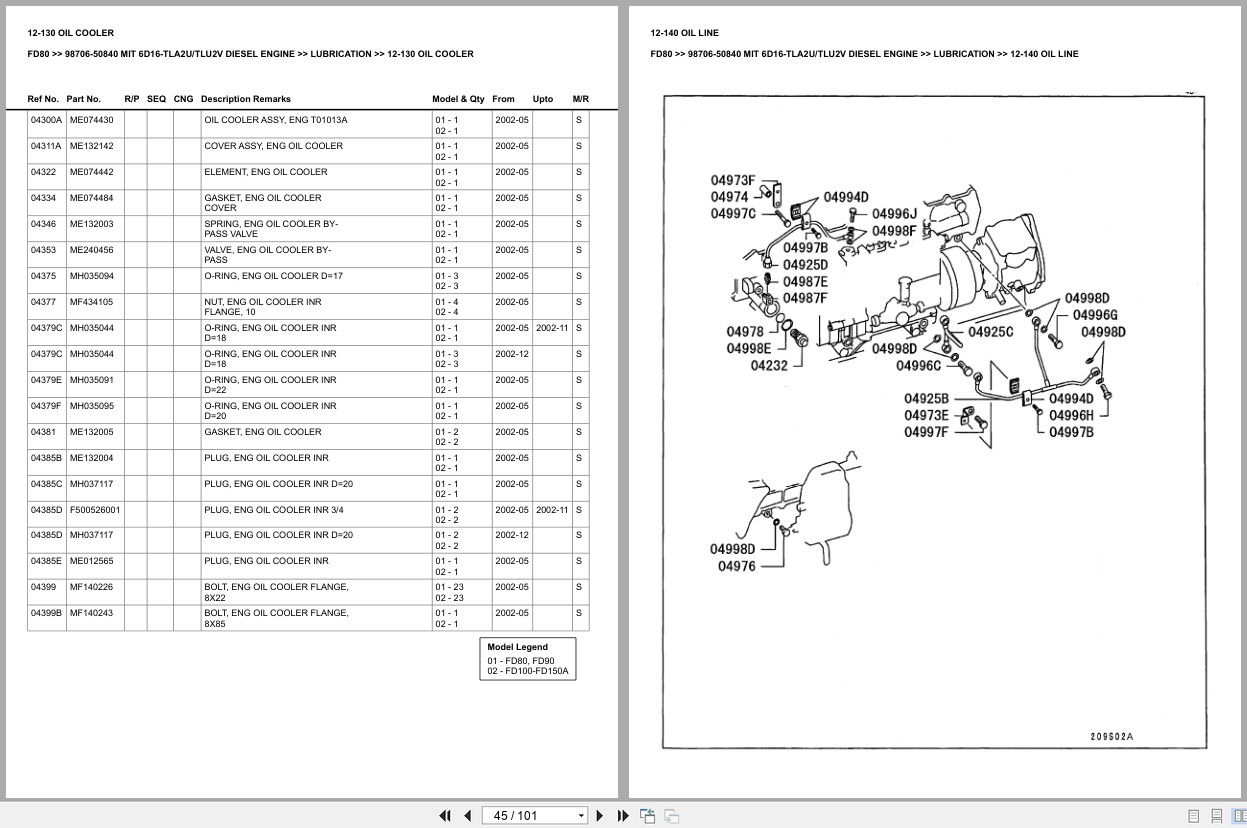Viewport: 1247px width, 828px height.
Task: Click the left page breadcrumb ending 12-130 OIL COOLER
Action: click(x=250, y=54)
